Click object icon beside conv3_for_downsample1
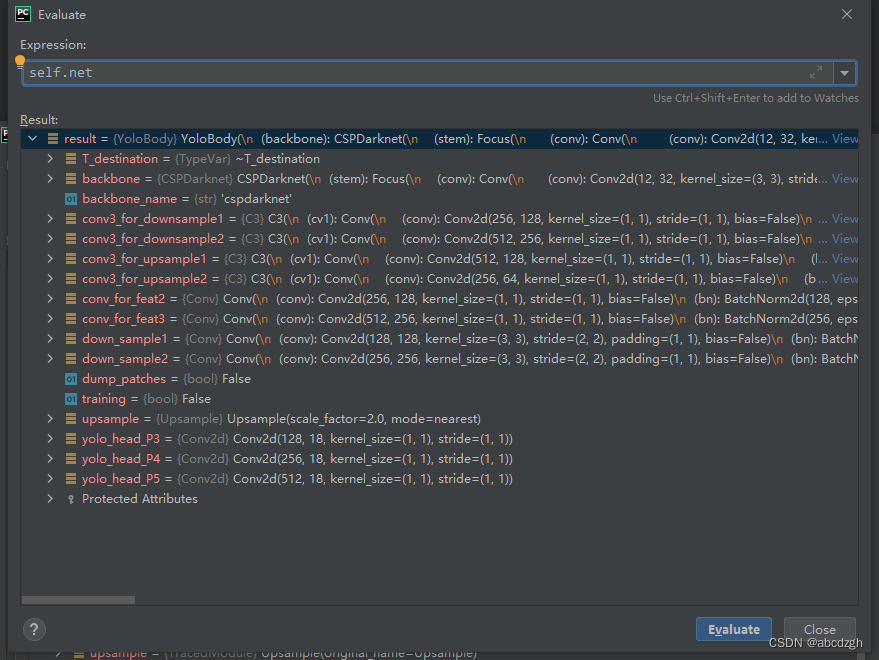This screenshot has width=879, height=660. point(71,219)
